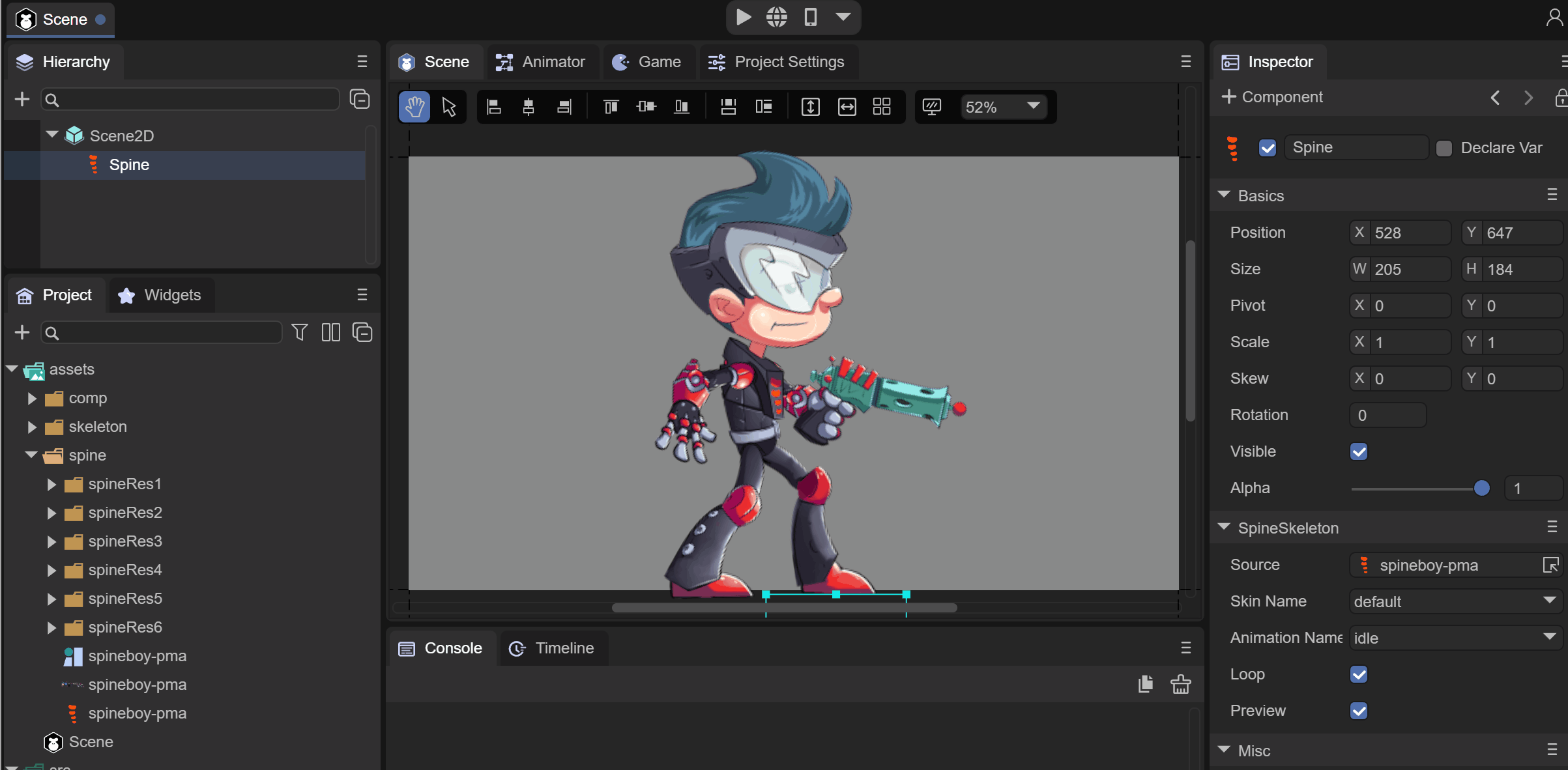Open the Scene panel options menu
The image size is (1568, 770).
tap(1186, 61)
